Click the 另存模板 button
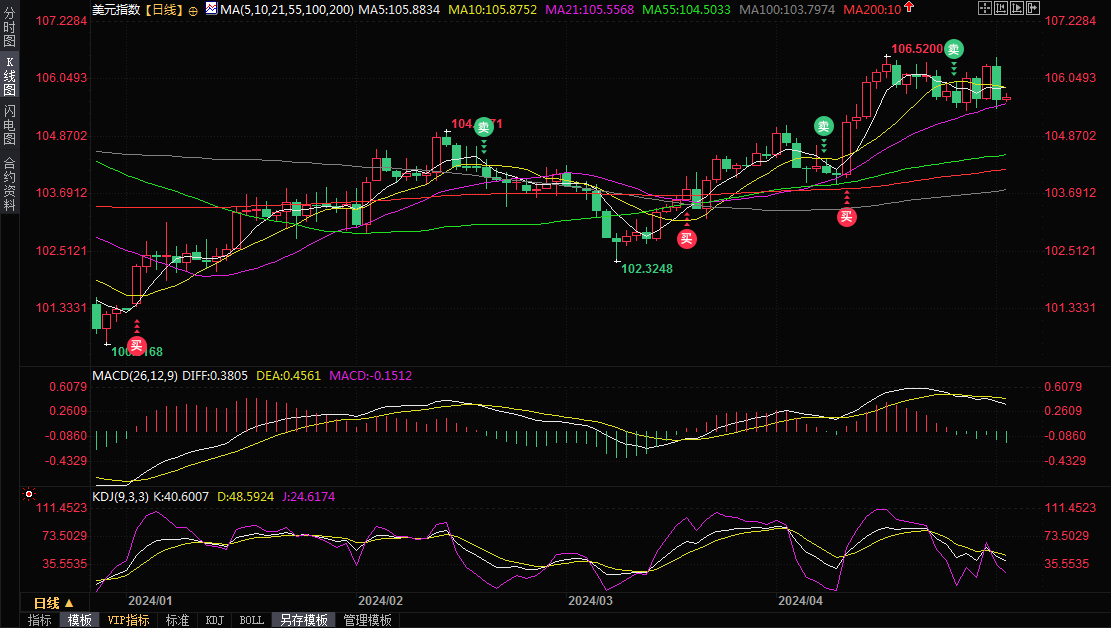 [303, 620]
